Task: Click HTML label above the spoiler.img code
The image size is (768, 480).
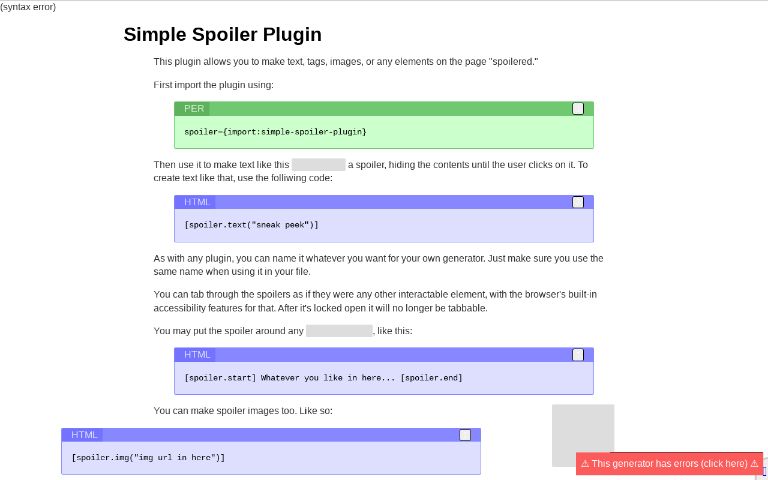Action: pyautogui.click(x=84, y=435)
